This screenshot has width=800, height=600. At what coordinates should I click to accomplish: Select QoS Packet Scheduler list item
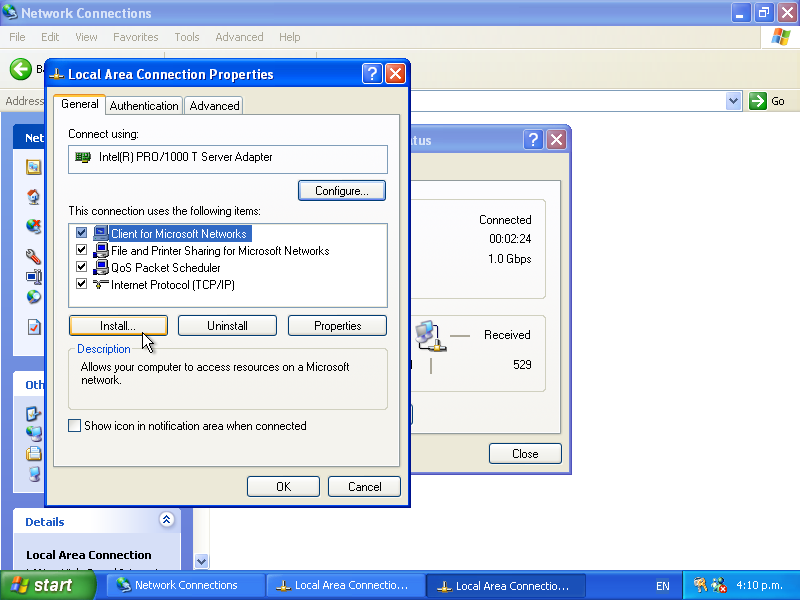point(165,267)
